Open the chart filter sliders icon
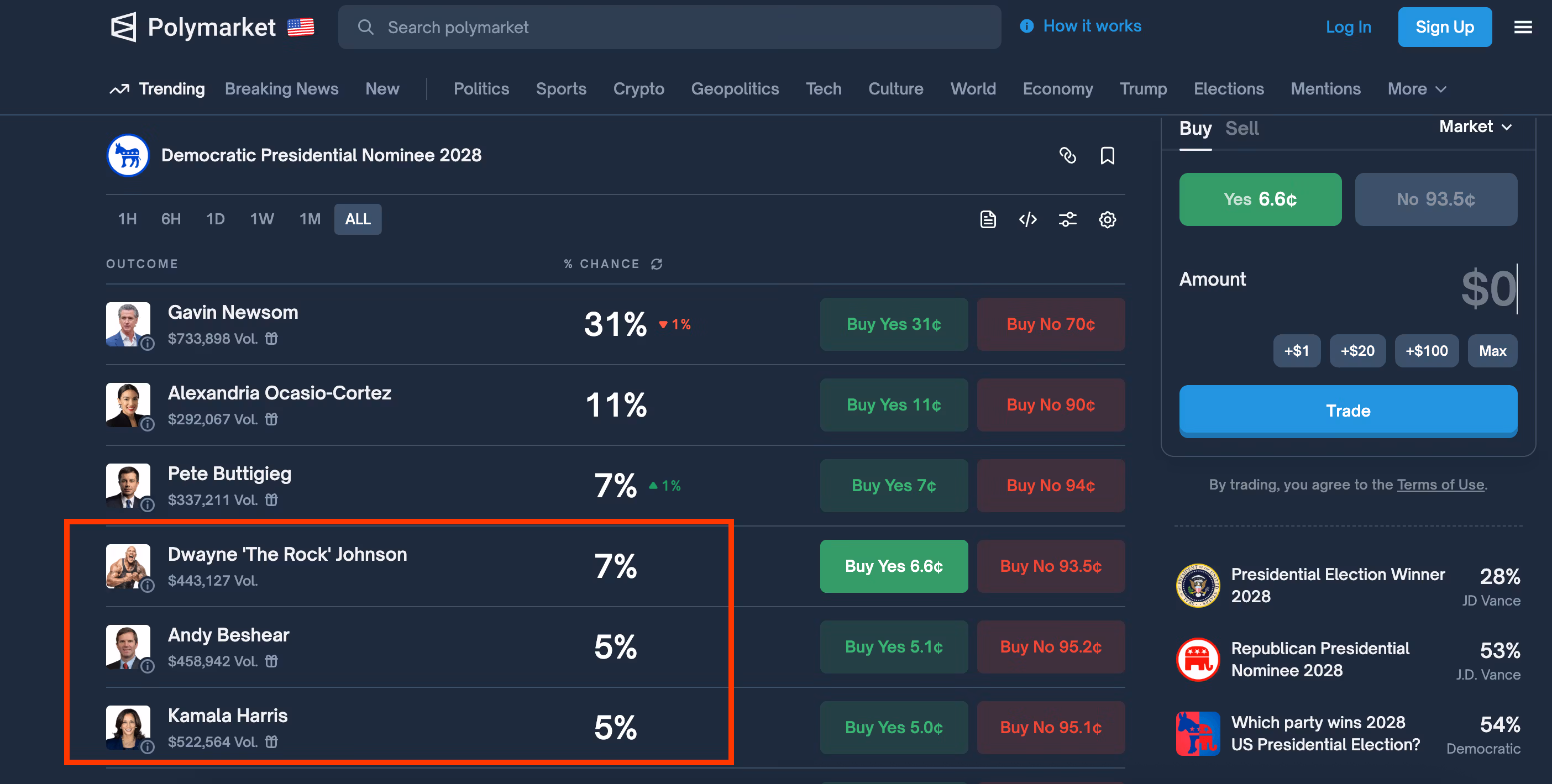The image size is (1552, 784). coord(1068,219)
